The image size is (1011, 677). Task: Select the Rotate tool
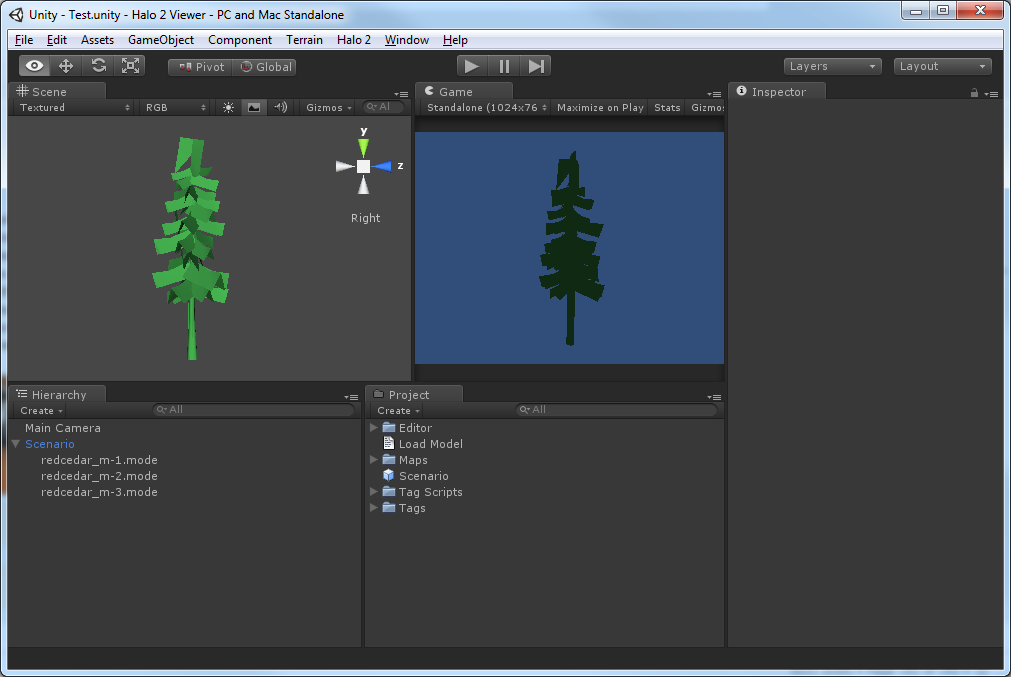click(x=98, y=66)
